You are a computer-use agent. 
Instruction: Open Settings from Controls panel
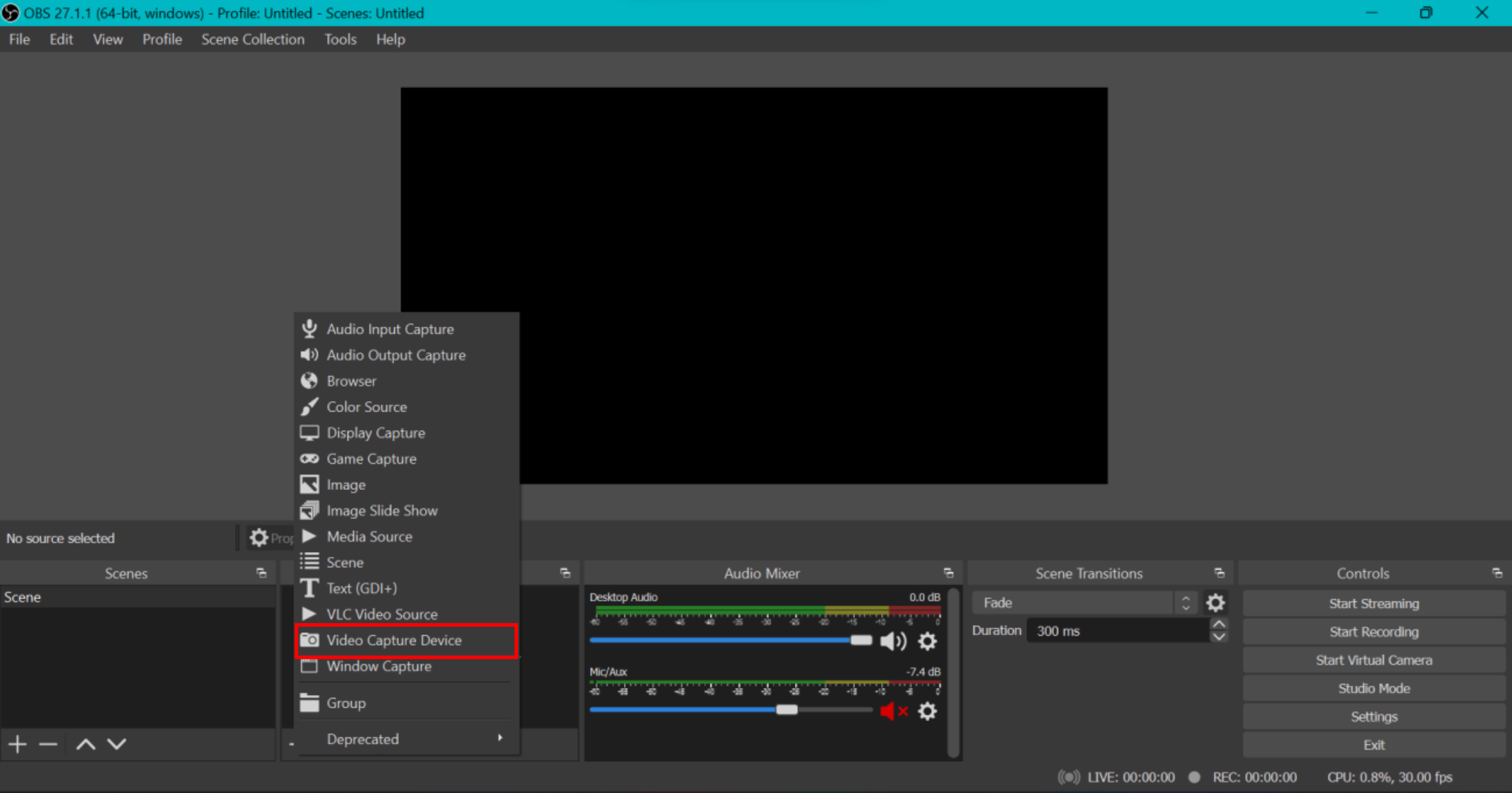click(x=1373, y=716)
